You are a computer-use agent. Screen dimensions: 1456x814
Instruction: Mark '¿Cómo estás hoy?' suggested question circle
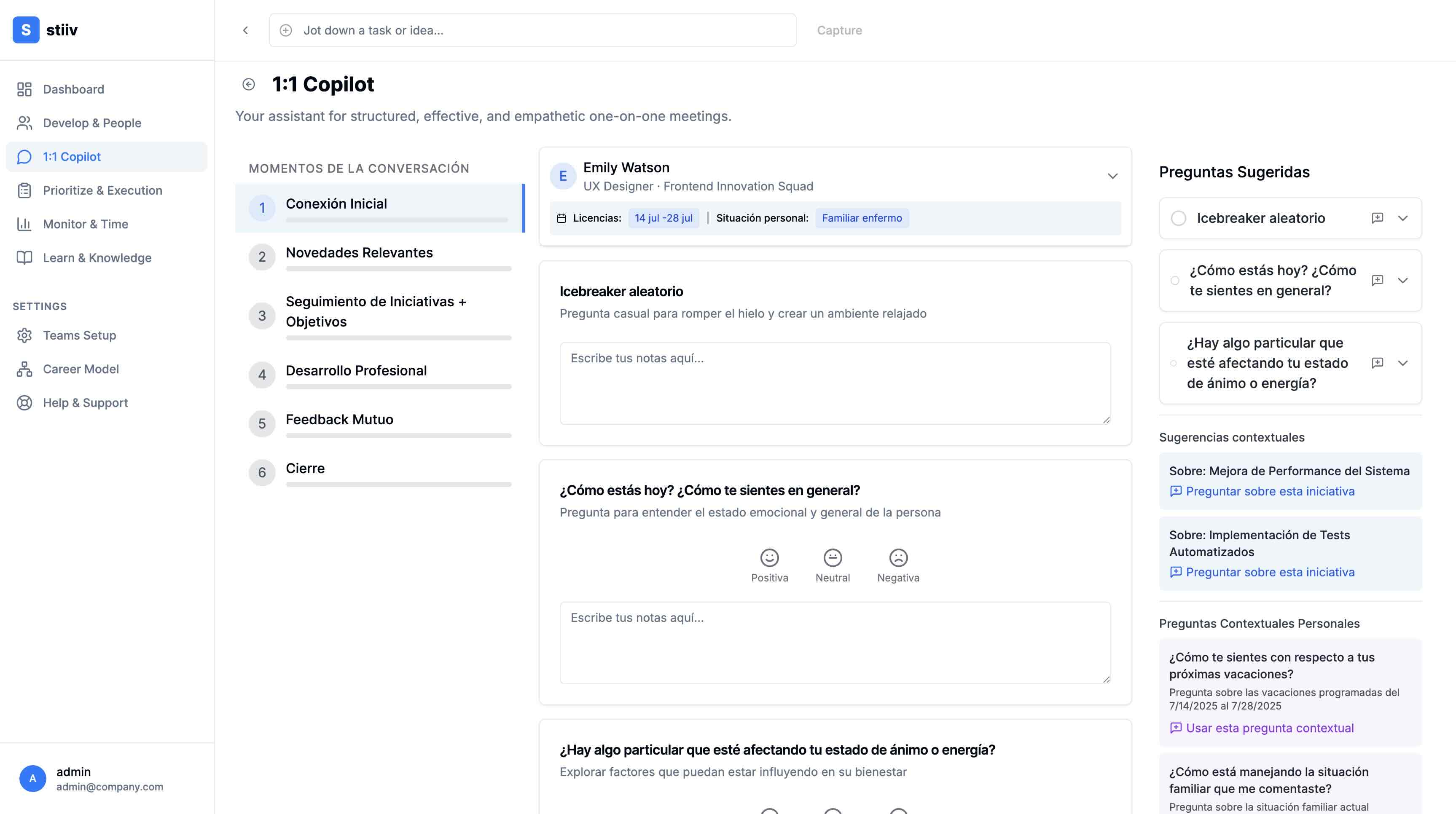(1175, 281)
